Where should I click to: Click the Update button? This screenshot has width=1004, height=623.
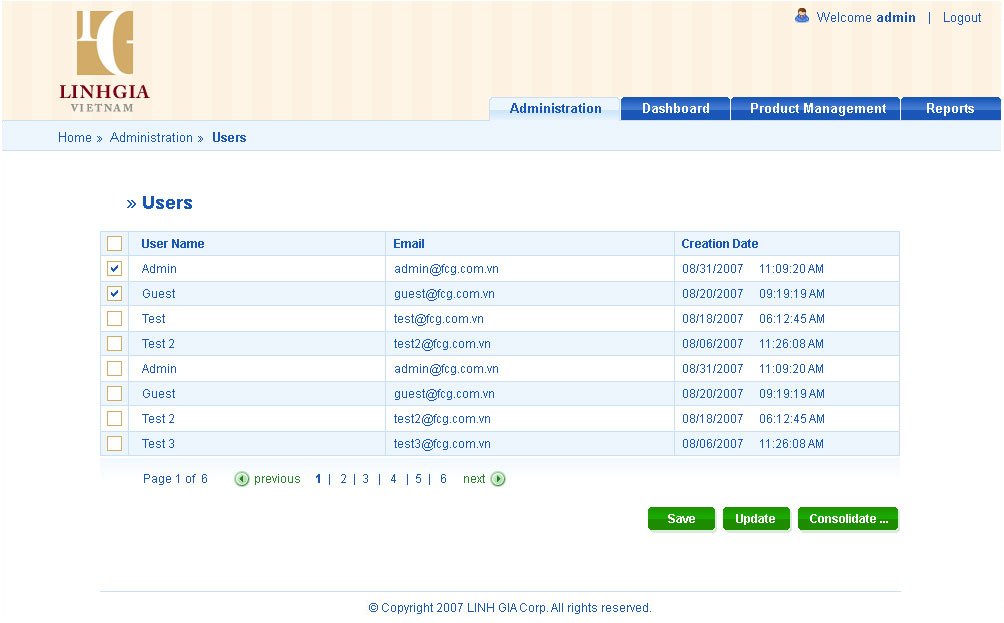pyautogui.click(x=756, y=519)
